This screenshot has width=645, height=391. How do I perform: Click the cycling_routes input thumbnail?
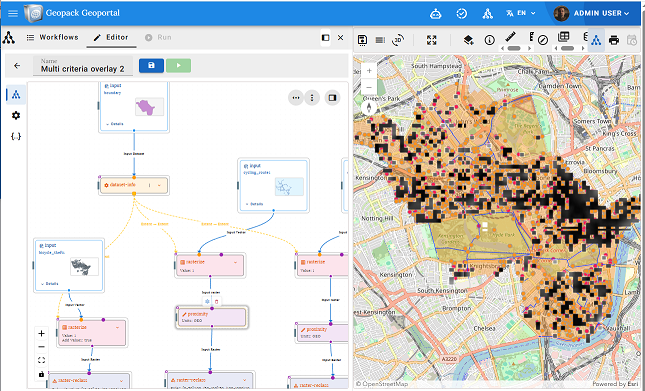coord(290,187)
